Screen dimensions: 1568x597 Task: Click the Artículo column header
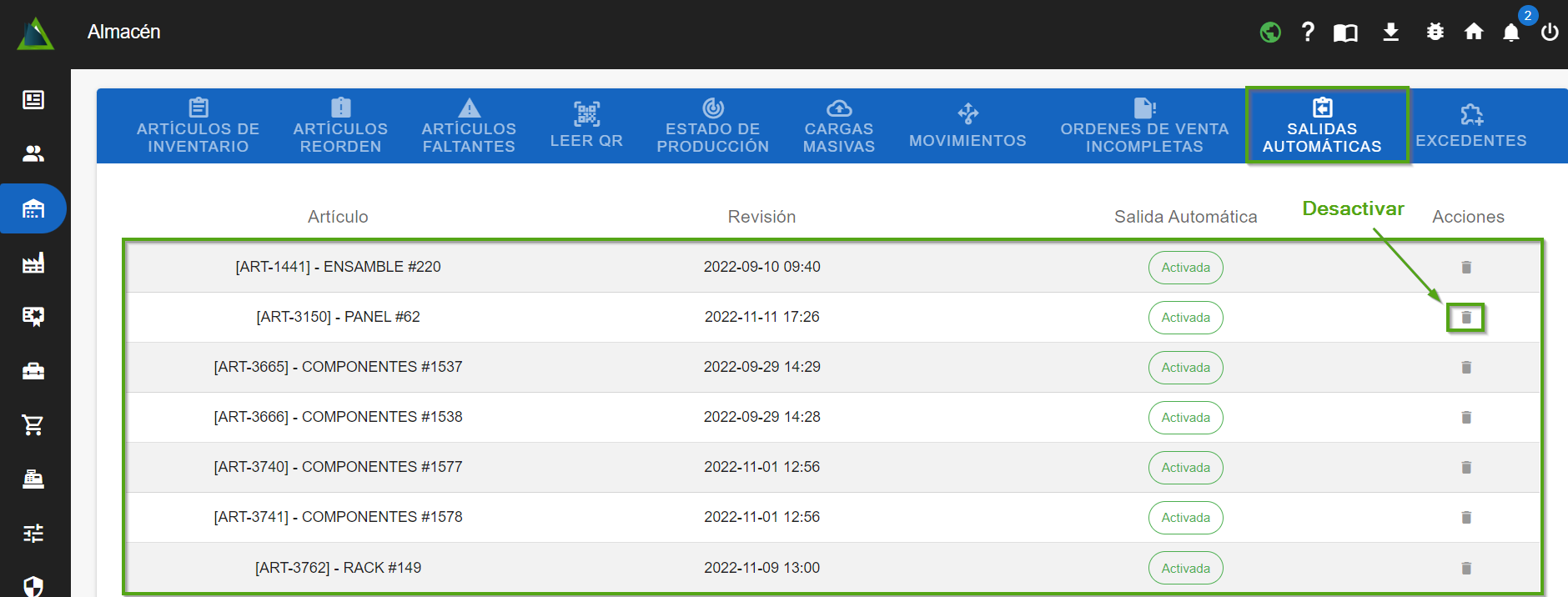tap(338, 217)
